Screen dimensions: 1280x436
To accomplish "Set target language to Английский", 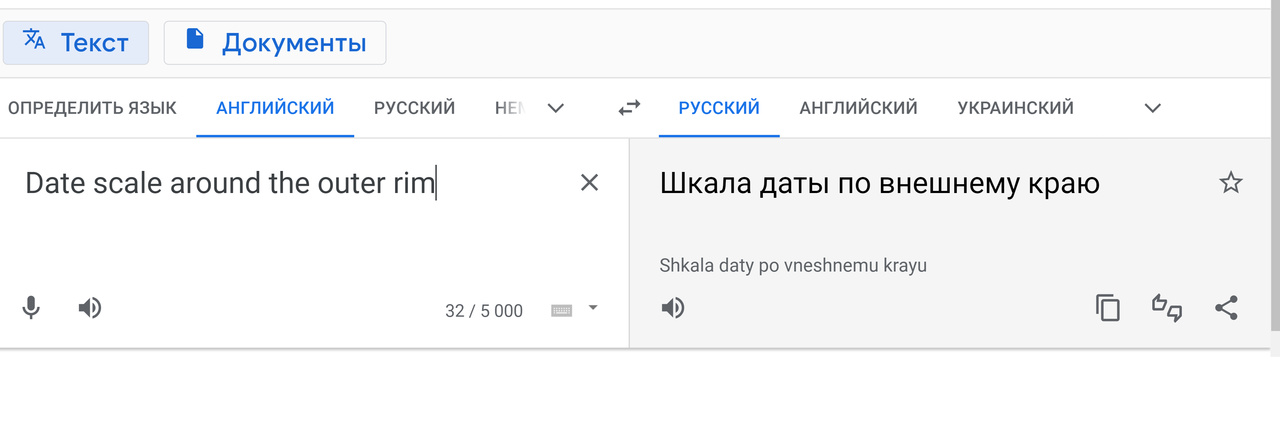I will coord(858,108).
